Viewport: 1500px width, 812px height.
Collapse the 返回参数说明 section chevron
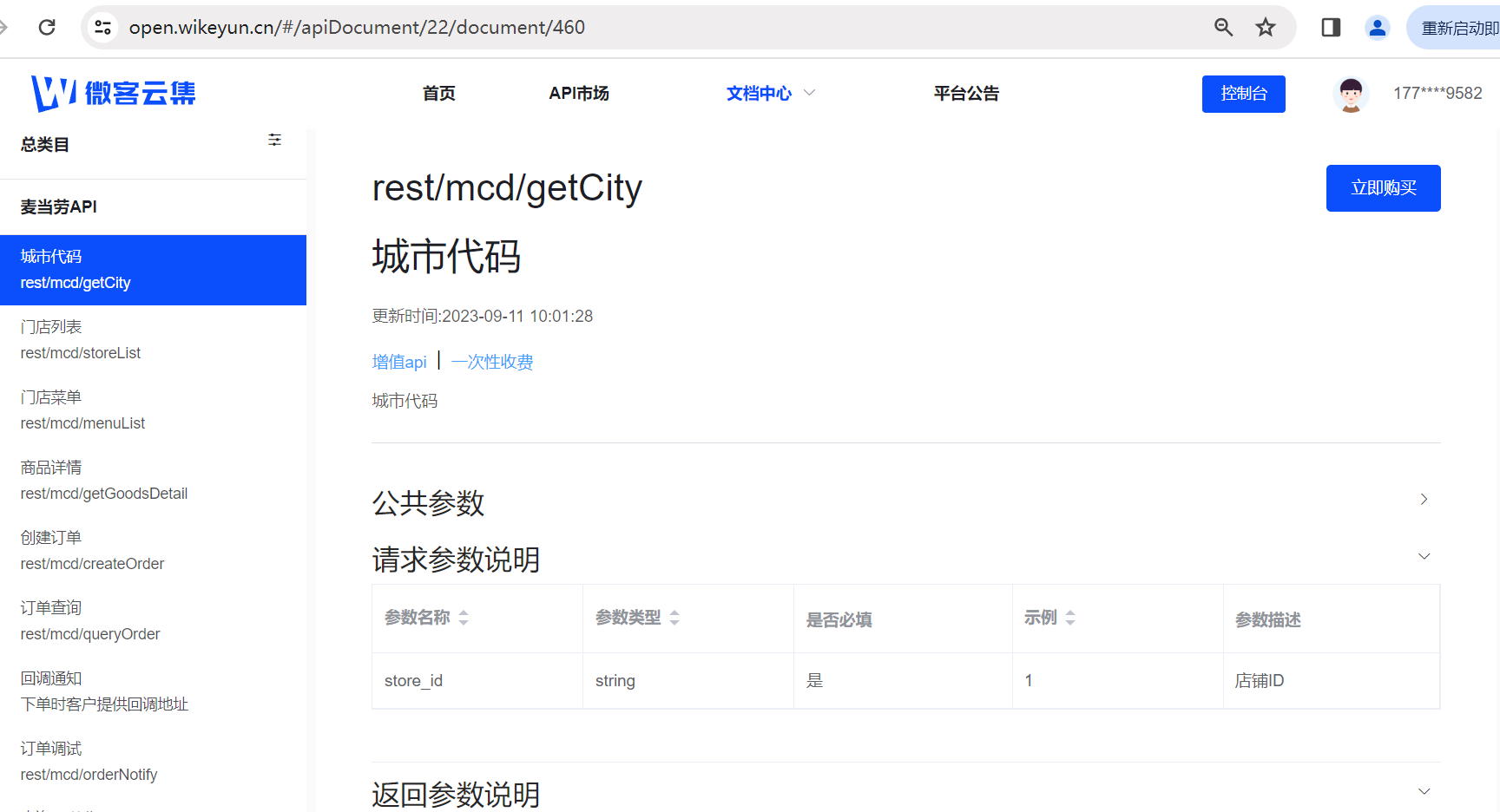click(x=1424, y=791)
